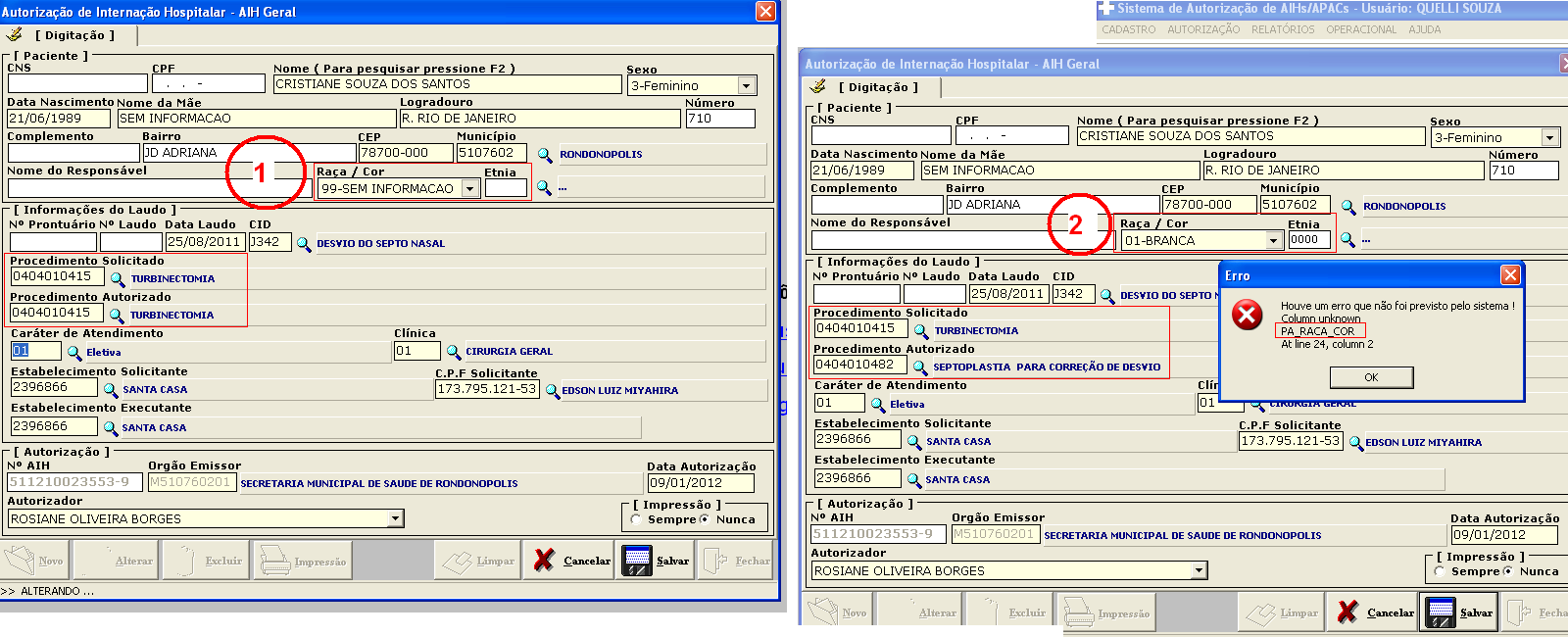This screenshot has width=1568, height=637.
Task: Click the Fechar button in left window
Action: click(736, 561)
